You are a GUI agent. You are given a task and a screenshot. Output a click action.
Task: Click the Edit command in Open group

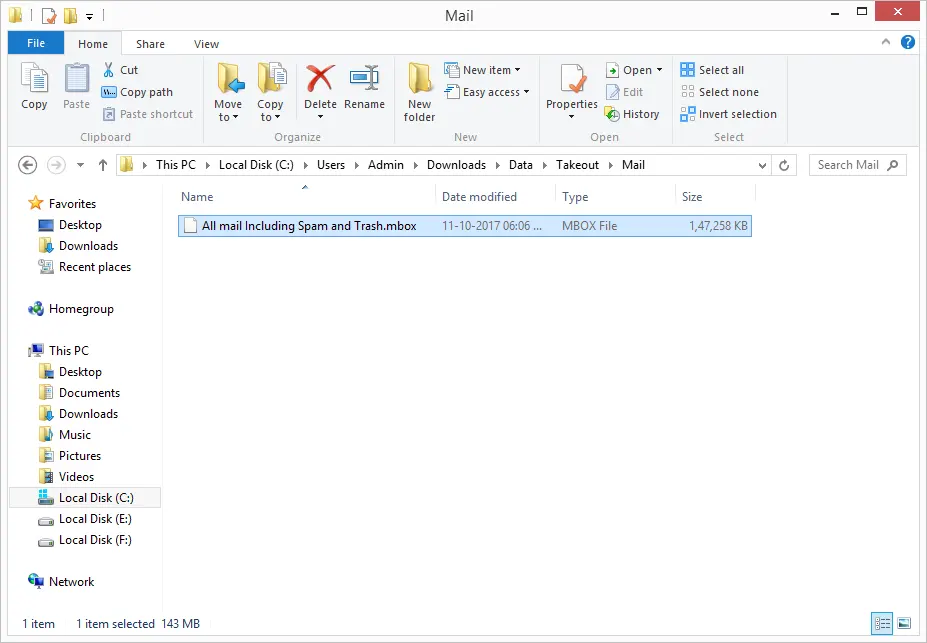pos(625,92)
